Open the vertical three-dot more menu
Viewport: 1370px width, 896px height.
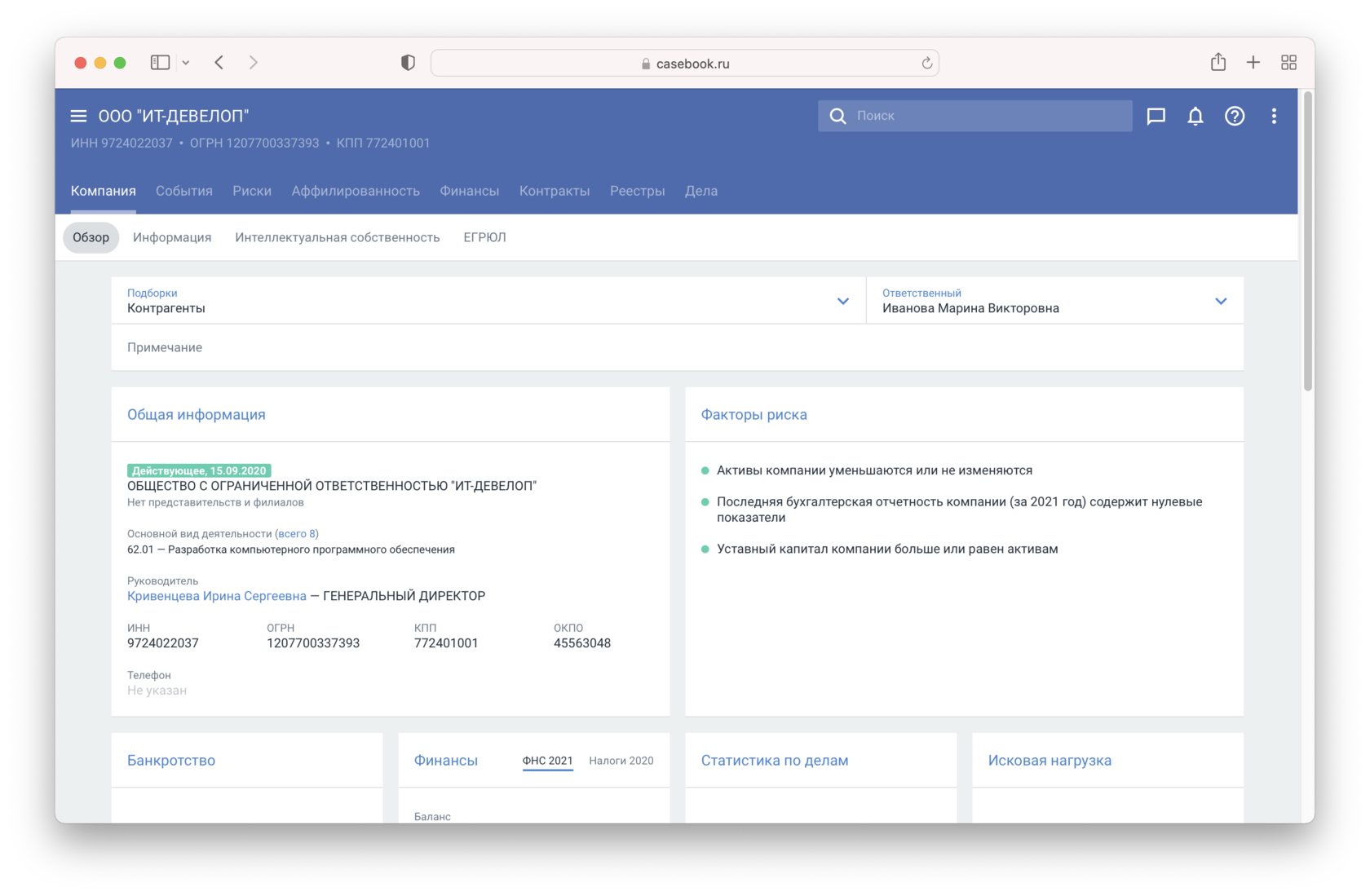point(1274,116)
